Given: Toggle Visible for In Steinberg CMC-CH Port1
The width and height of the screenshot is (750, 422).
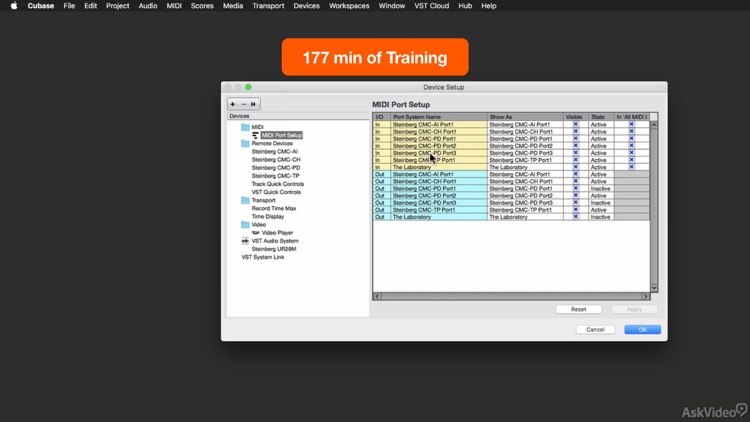Looking at the screenshot, I should tap(575, 132).
